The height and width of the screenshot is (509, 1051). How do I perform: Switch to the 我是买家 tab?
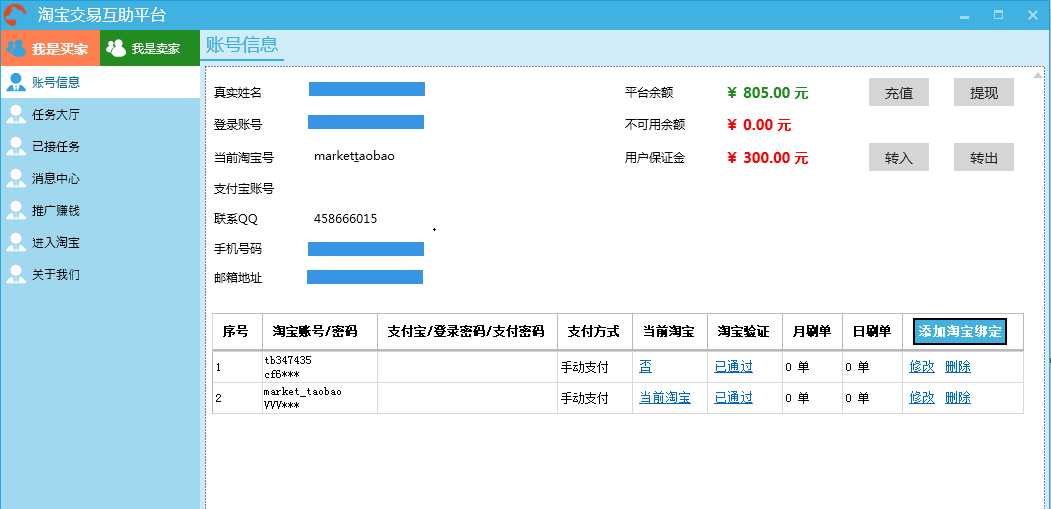50,48
